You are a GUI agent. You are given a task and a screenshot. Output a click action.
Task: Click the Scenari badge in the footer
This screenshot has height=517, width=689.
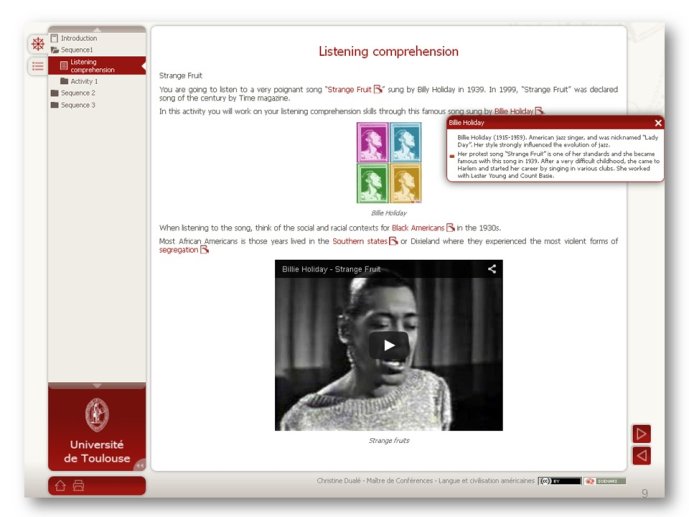pos(605,481)
